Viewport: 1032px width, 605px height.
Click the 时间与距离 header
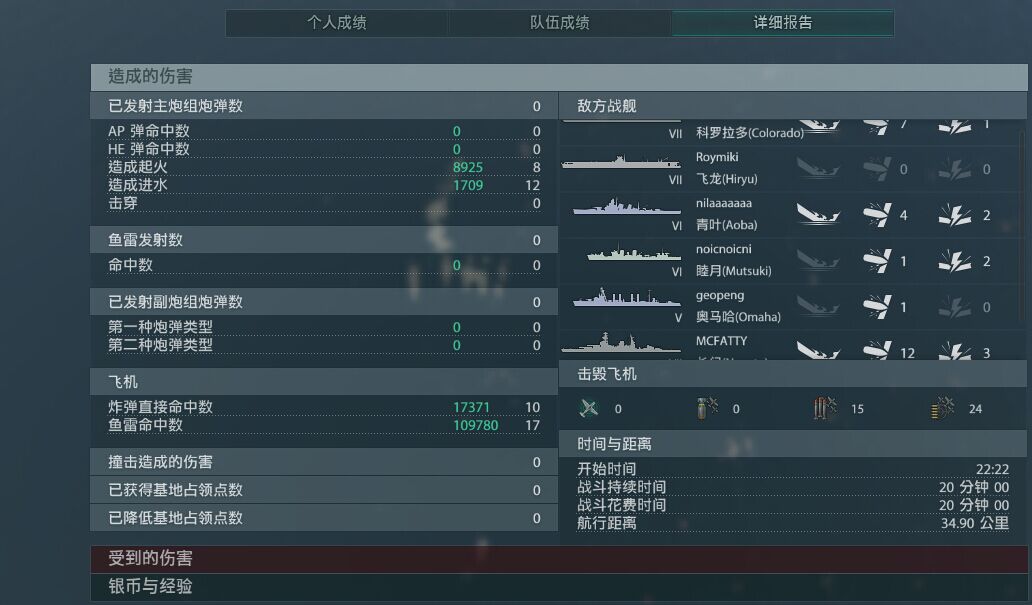pos(792,444)
